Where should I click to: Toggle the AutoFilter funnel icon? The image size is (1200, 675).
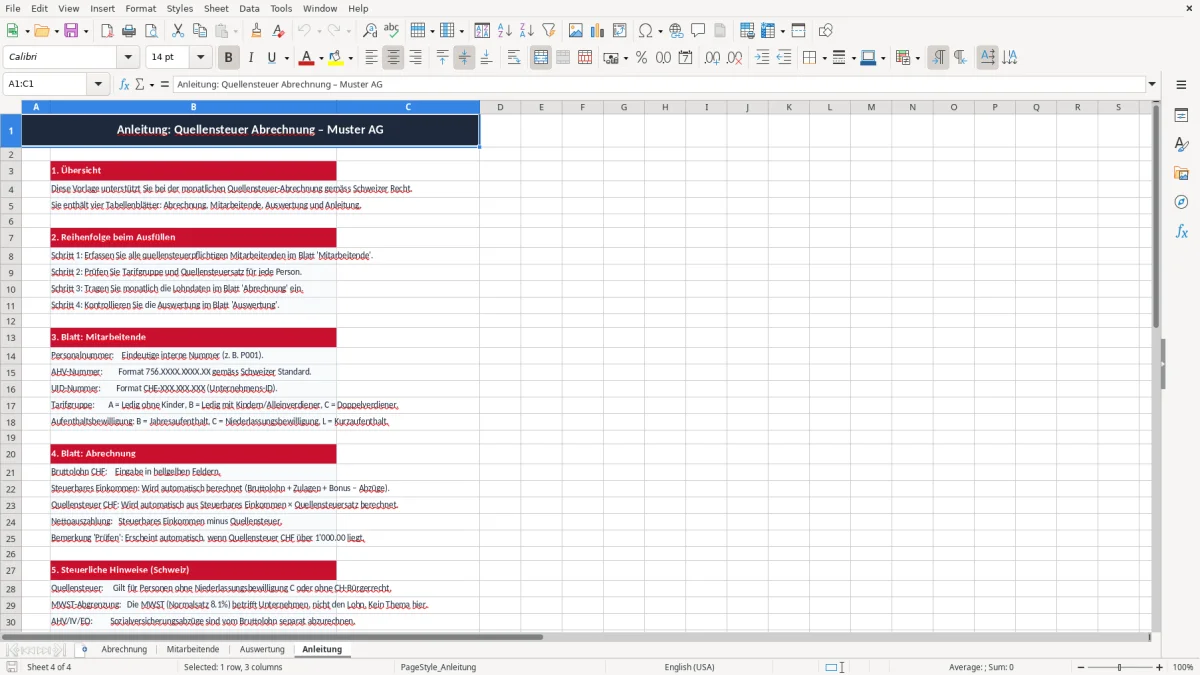[x=548, y=31]
